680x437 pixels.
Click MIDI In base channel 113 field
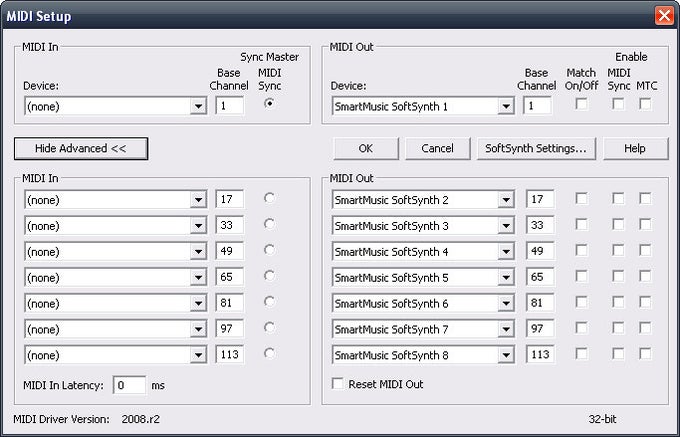point(229,355)
